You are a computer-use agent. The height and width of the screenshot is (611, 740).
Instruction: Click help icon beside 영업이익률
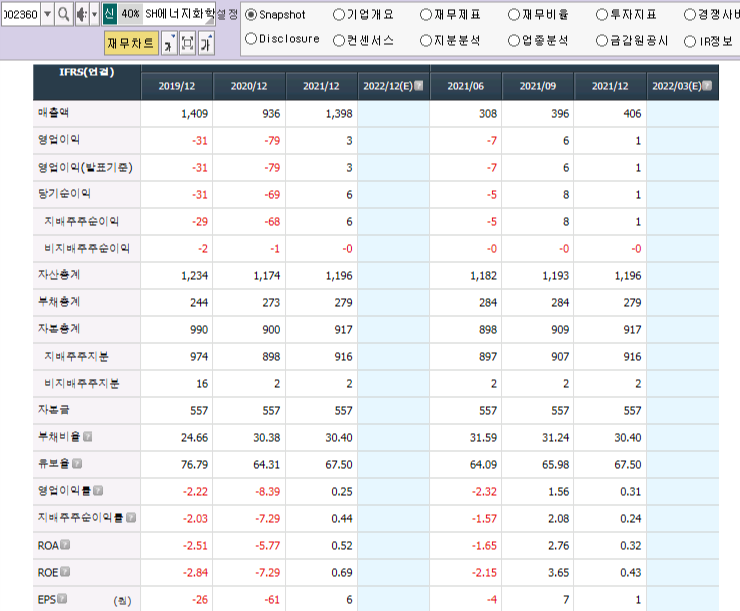(98, 491)
